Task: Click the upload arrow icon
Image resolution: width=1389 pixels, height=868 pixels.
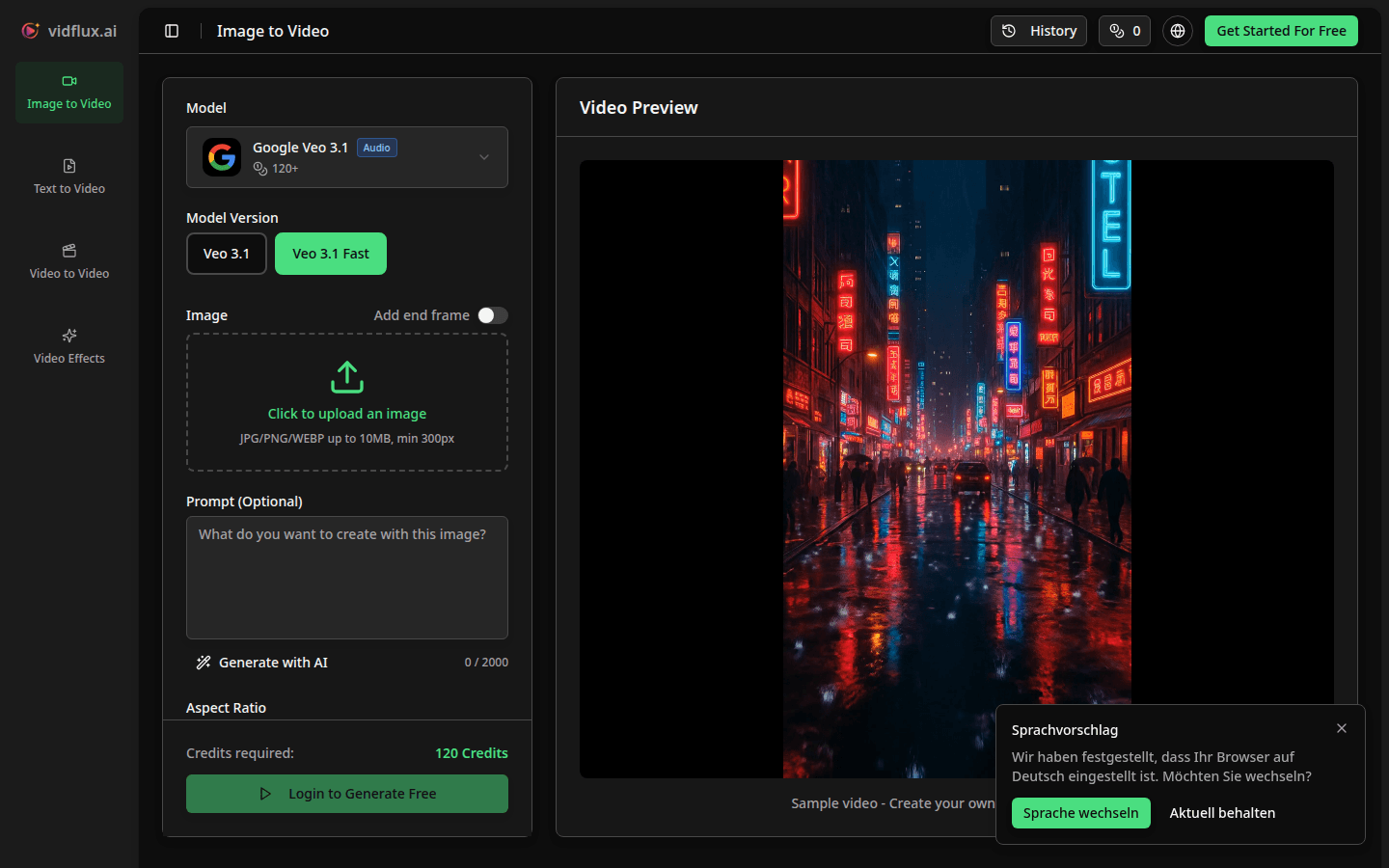Action: (347, 377)
